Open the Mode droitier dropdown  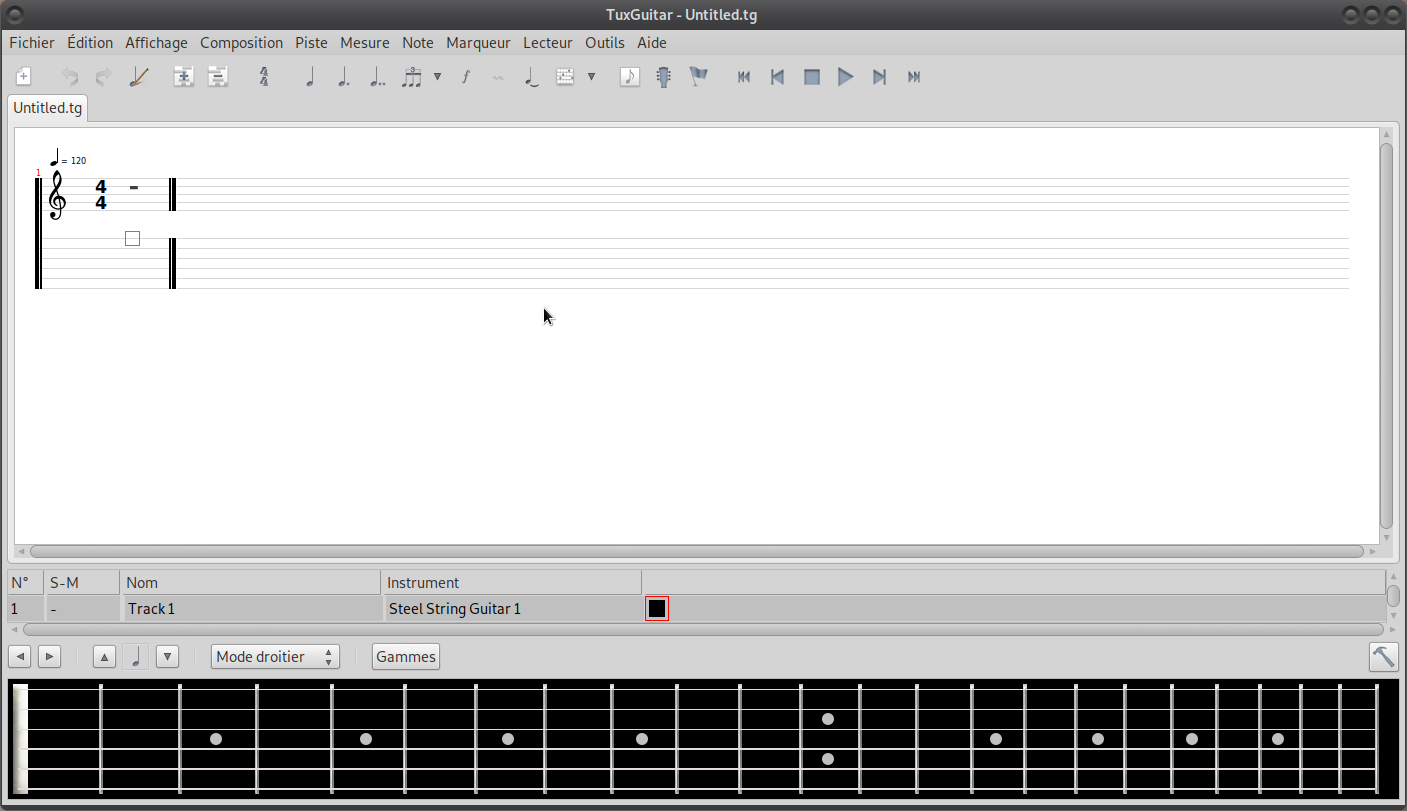coord(275,657)
